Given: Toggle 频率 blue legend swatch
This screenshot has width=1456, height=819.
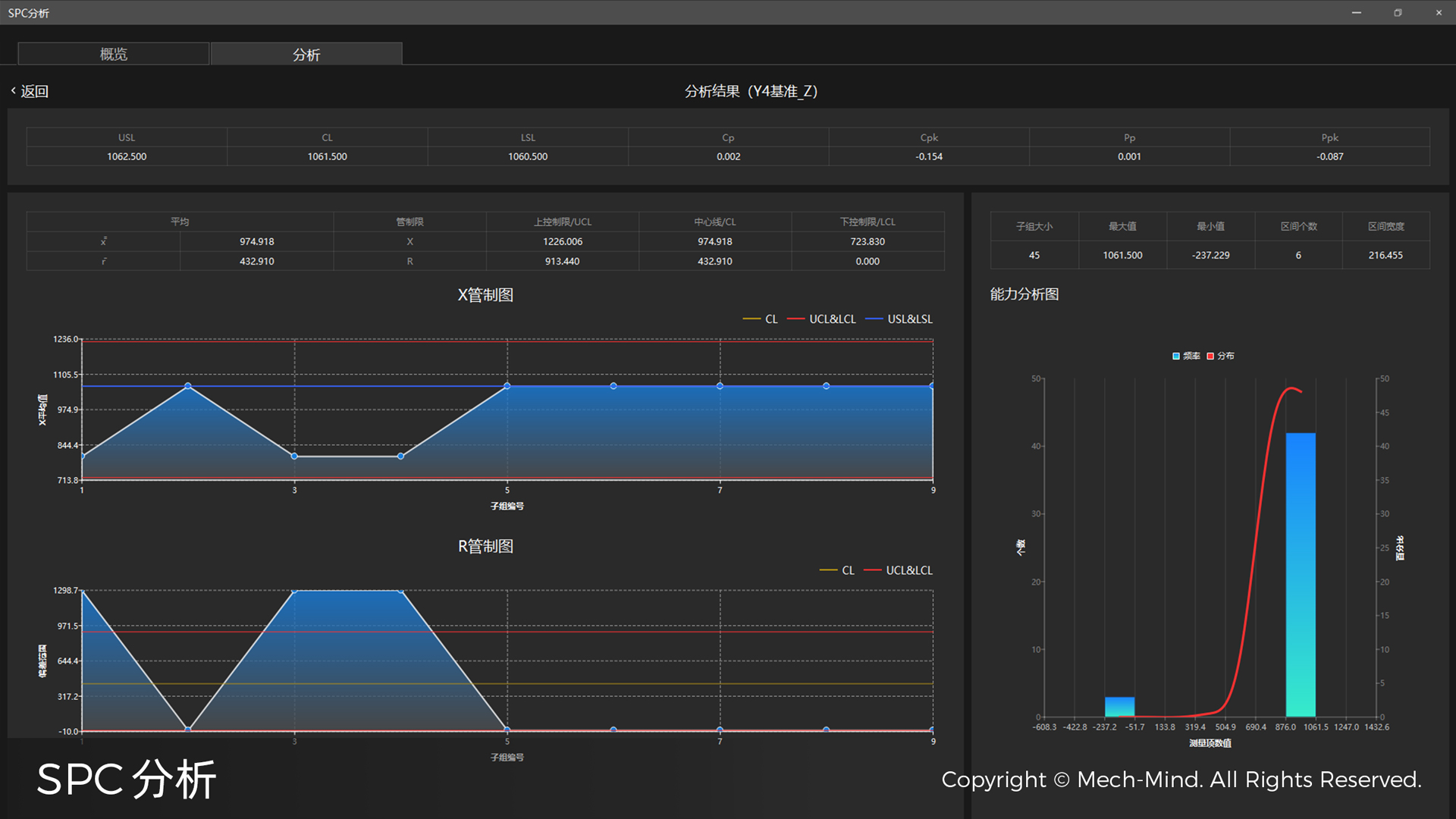Looking at the screenshot, I should [1177, 356].
